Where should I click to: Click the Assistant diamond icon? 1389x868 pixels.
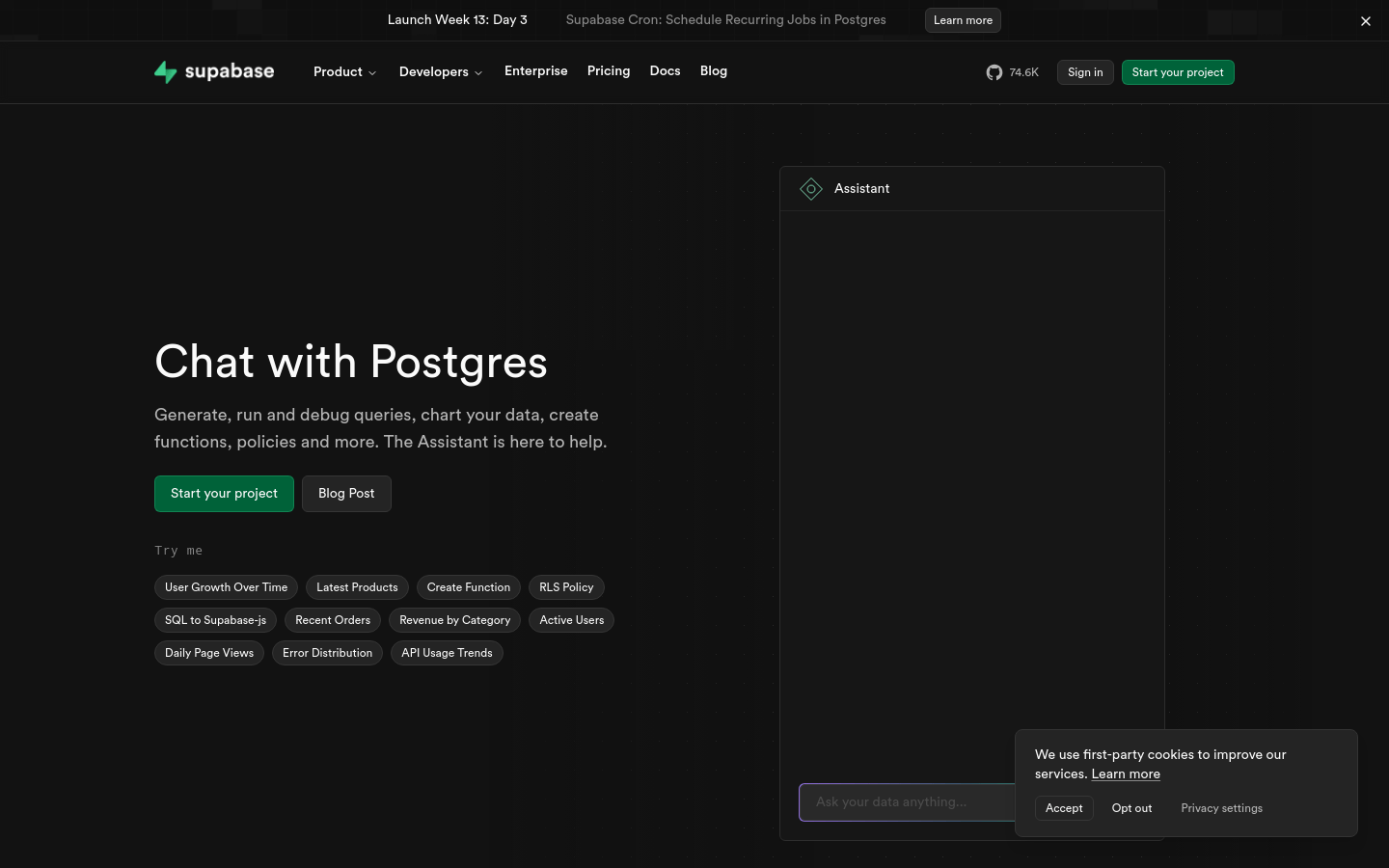[811, 189]
